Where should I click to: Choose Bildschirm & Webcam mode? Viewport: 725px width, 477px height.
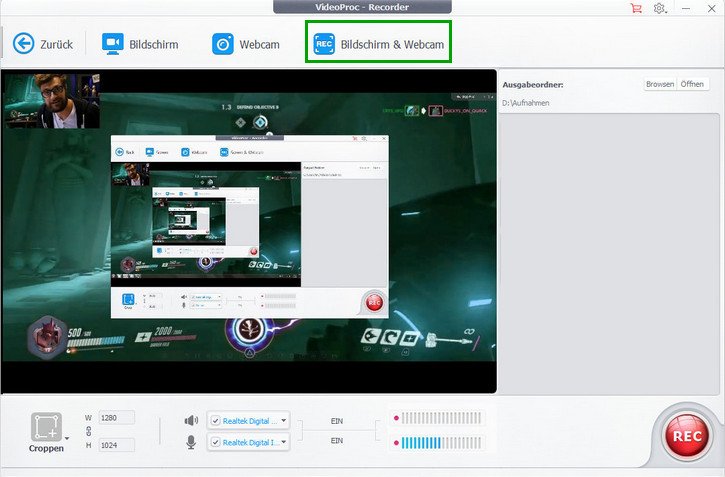coord(379,44)
